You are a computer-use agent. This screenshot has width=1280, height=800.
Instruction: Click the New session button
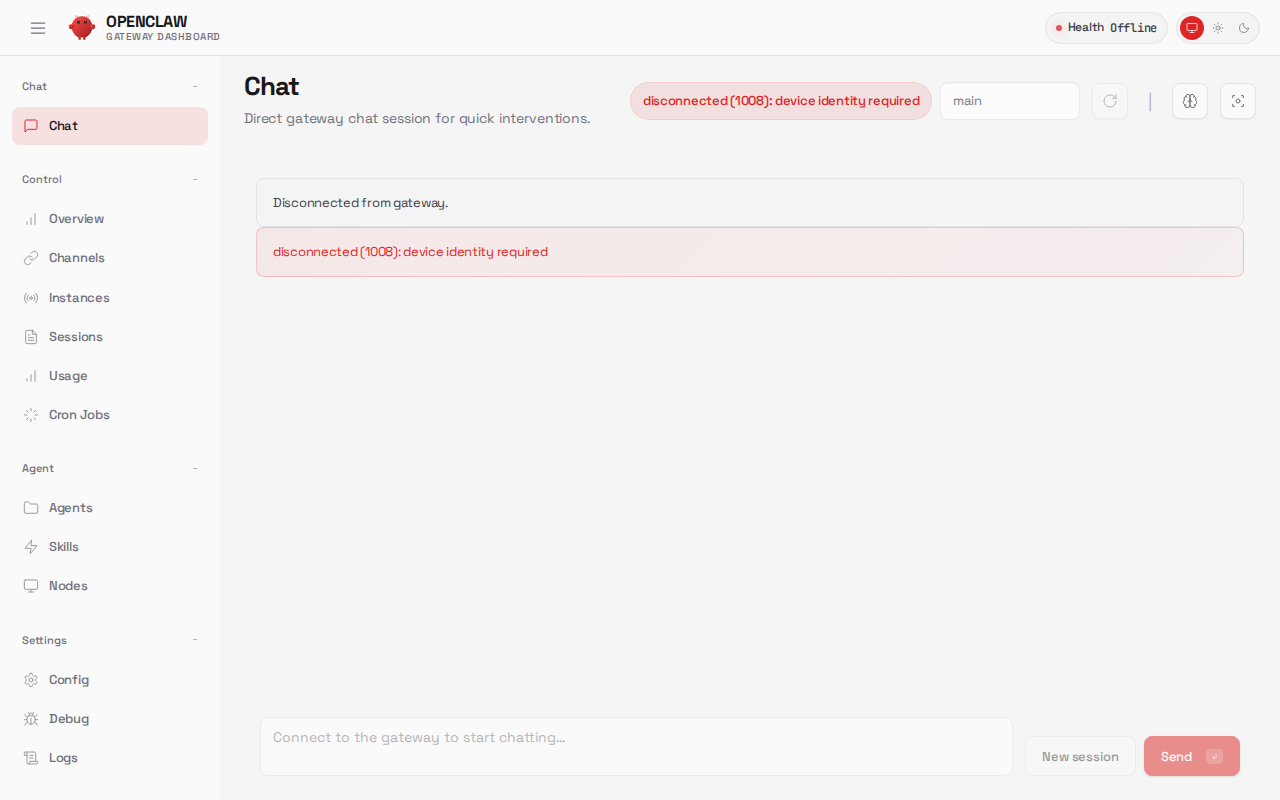point(1080,756)
